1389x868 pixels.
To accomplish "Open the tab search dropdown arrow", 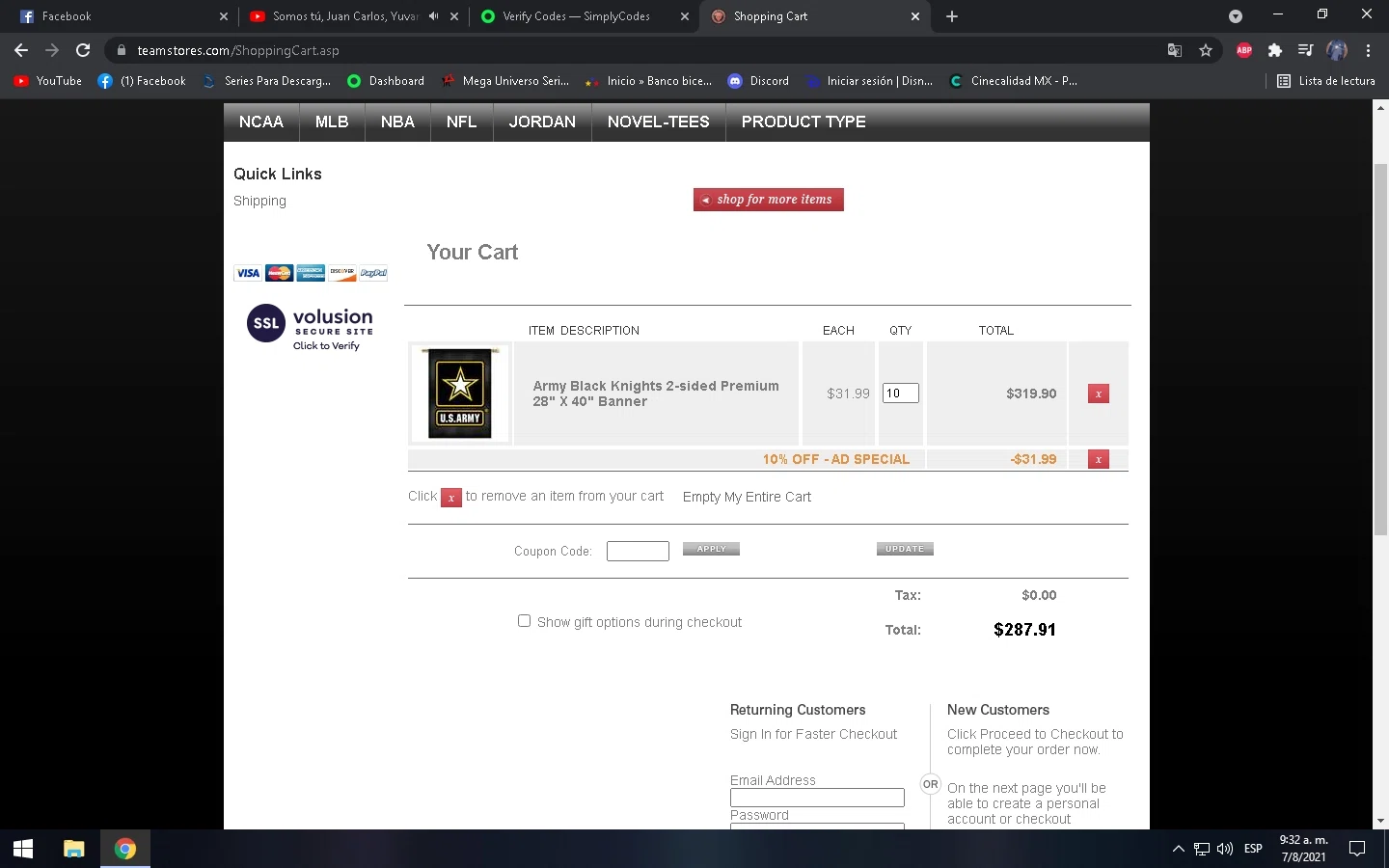I will click(1236, 16).
